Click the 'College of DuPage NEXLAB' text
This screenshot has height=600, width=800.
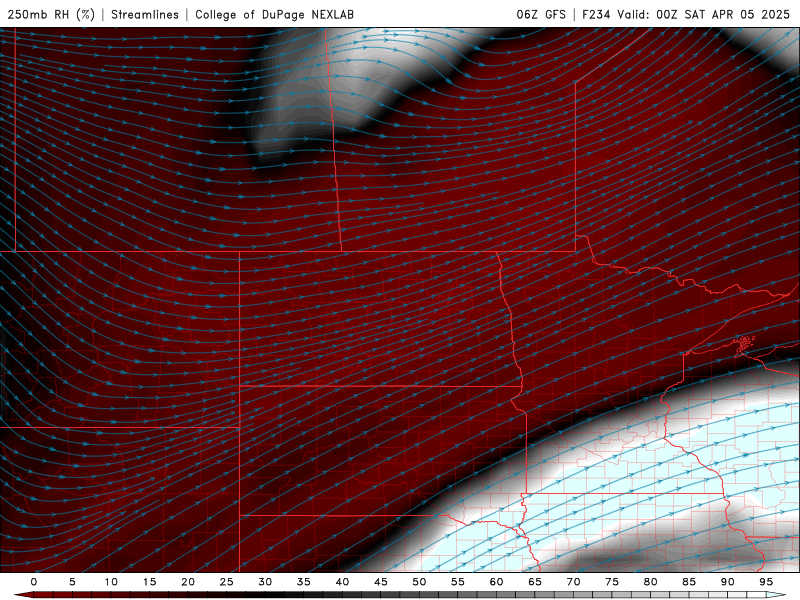[x=274, y=15]
